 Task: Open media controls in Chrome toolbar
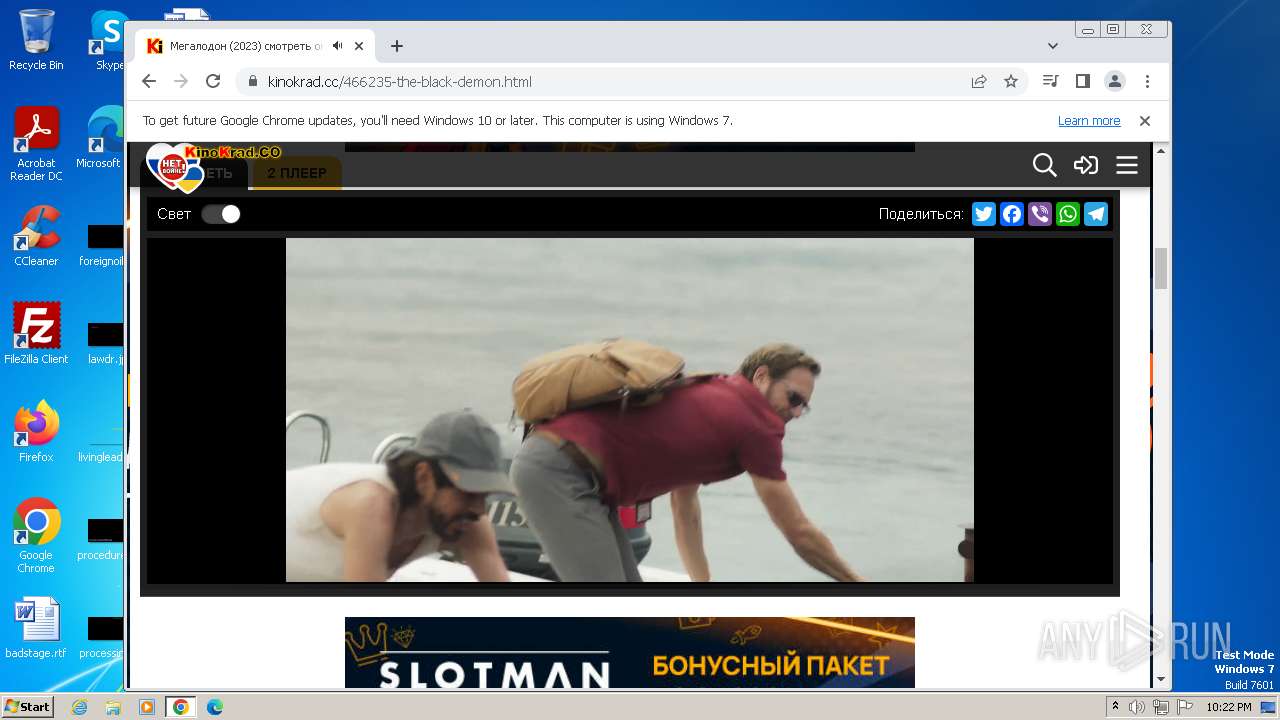click(x=1050, y=82)
